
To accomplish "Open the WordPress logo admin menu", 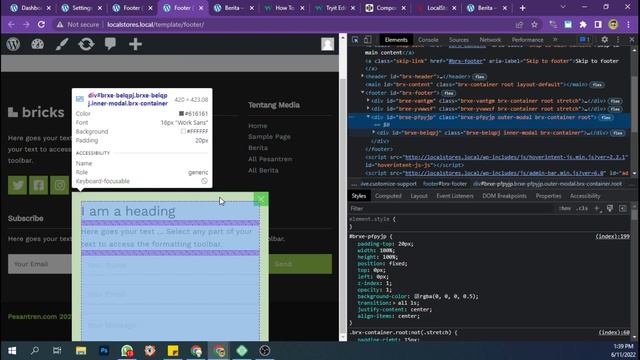I will coord(13,44).
